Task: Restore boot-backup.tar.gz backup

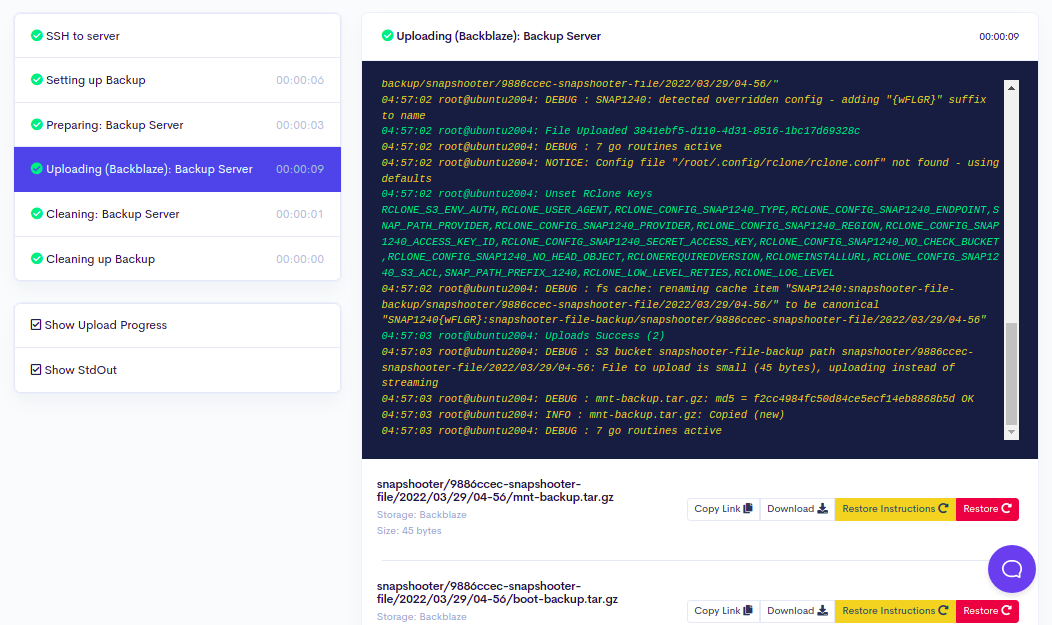Action: point(987,611)
